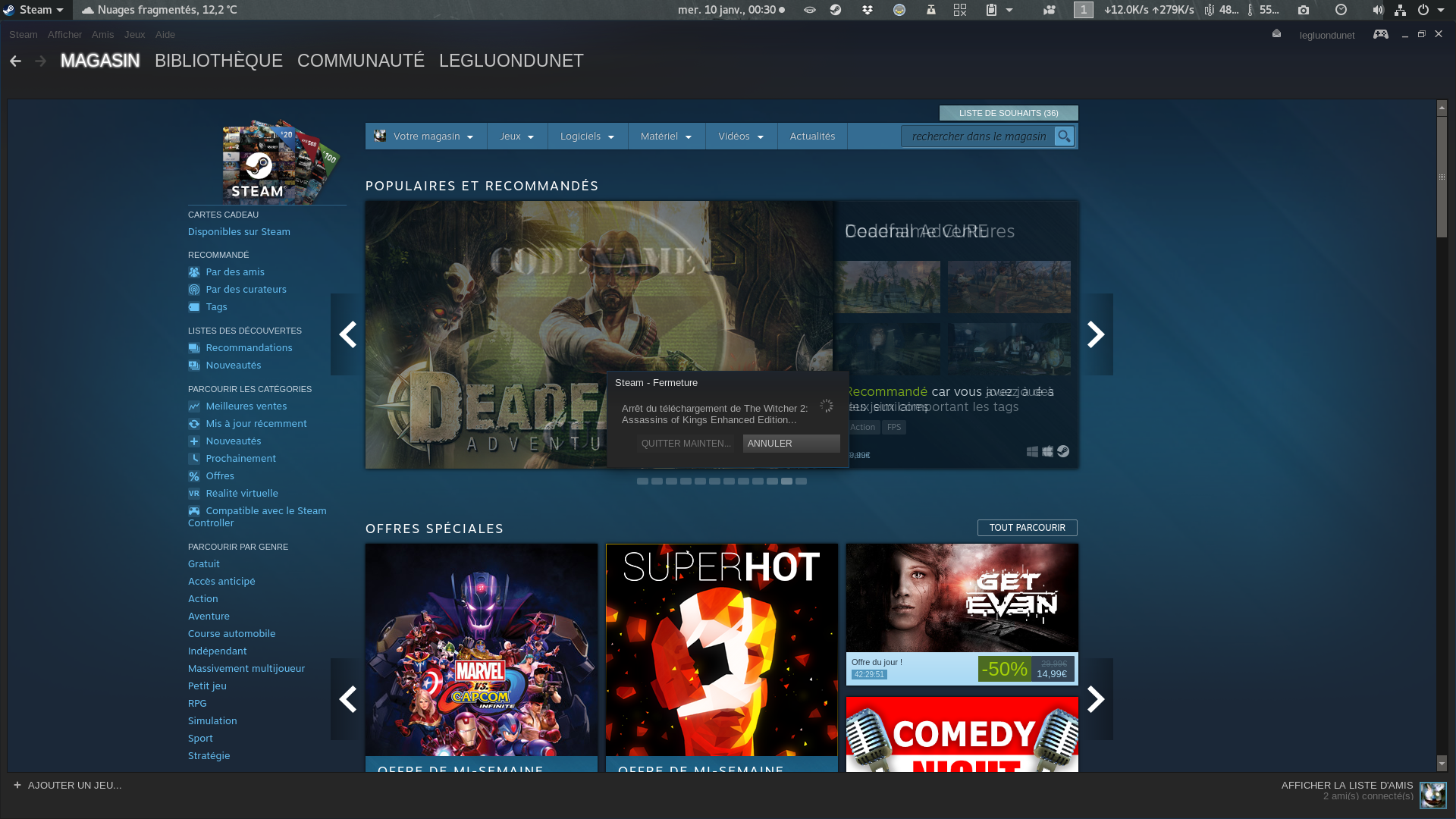Image resolution: width=1456 pixels, height=819 pixels.
Task: Click the store search magnifier icon
Action: click(1065, 136)
